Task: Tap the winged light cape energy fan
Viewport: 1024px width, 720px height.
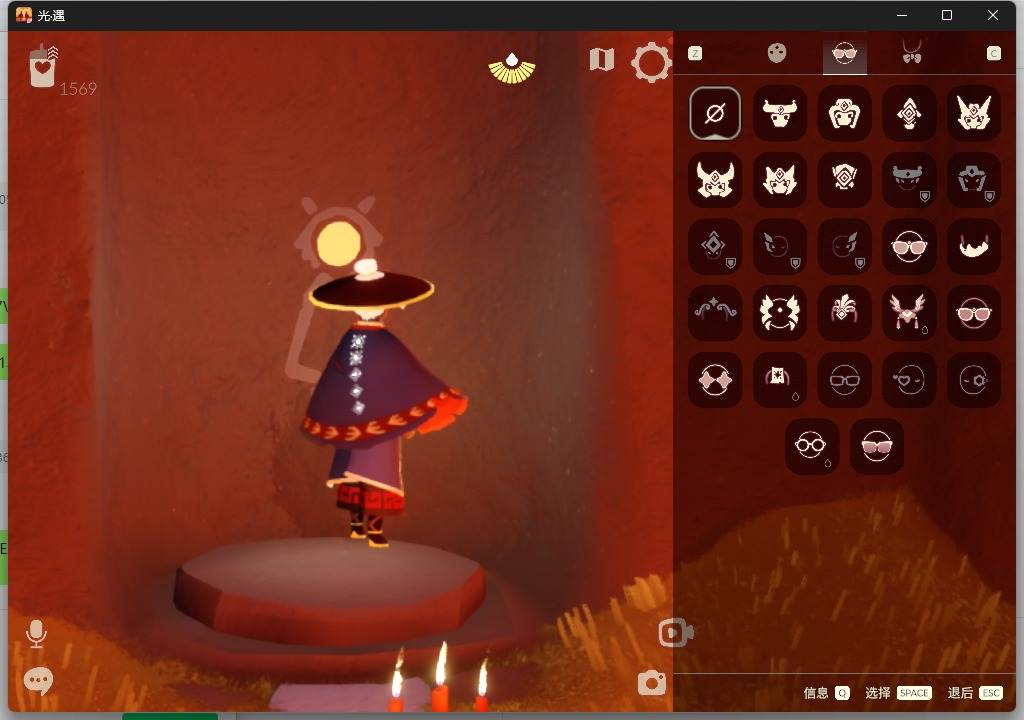Action: (x=512, y=69)
